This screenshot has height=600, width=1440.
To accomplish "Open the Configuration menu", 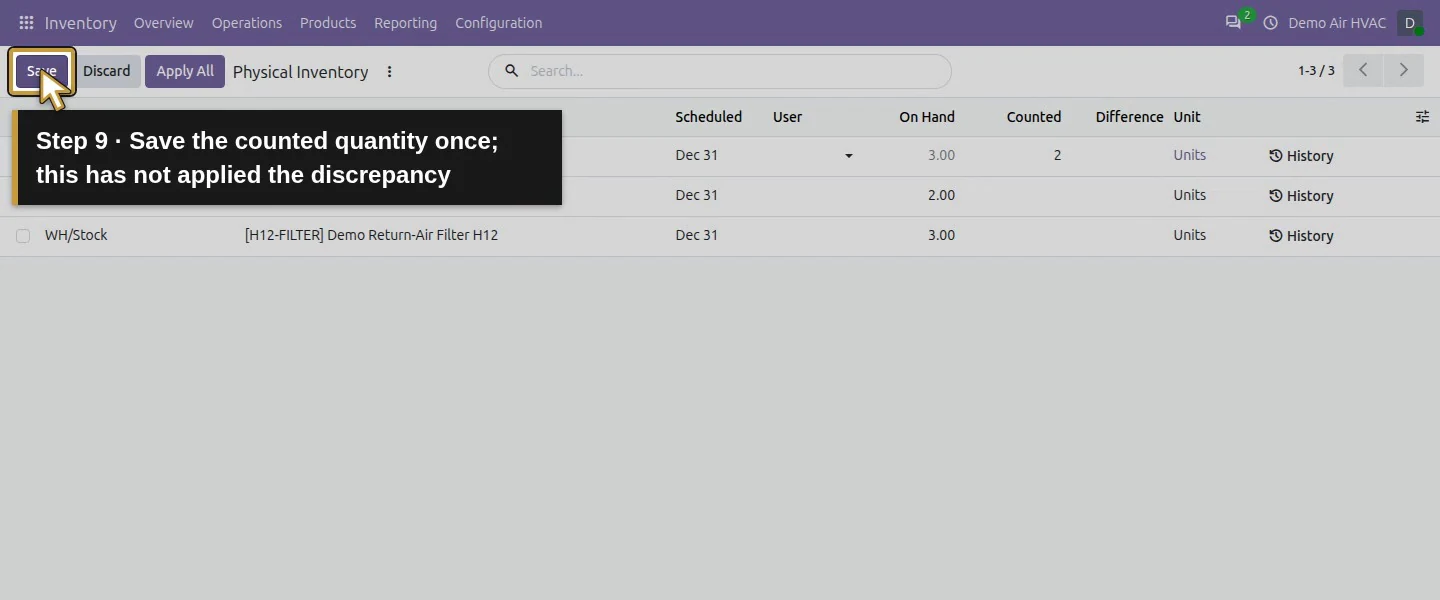I will [x=499, y=23].
